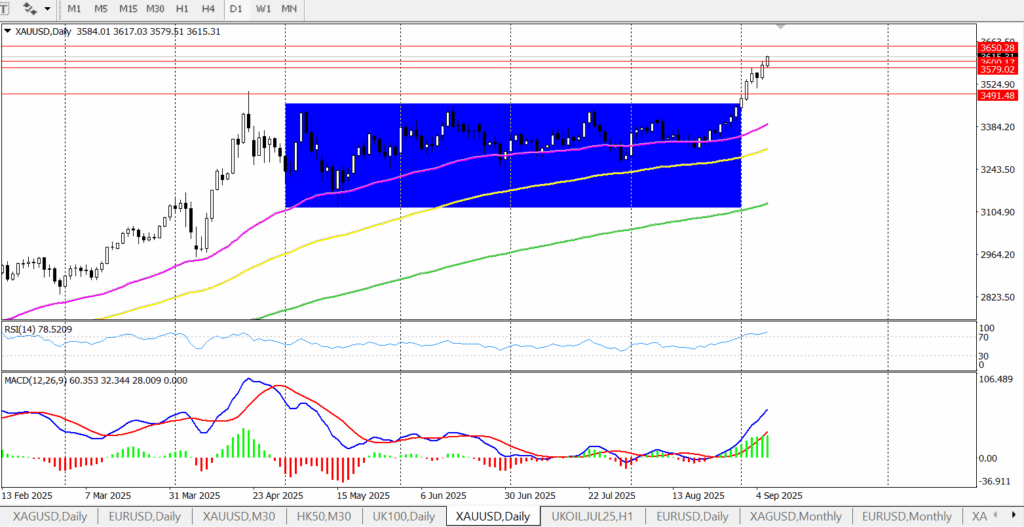Switch to M15 timeframe
Screen dimensions: 1024x527
point(127,9)
